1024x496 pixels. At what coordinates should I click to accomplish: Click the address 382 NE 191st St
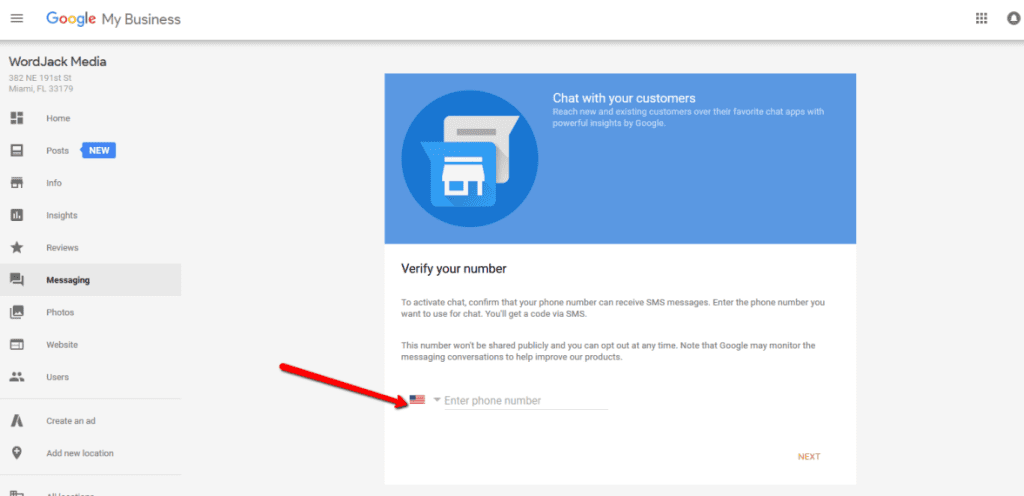(40, 78)
